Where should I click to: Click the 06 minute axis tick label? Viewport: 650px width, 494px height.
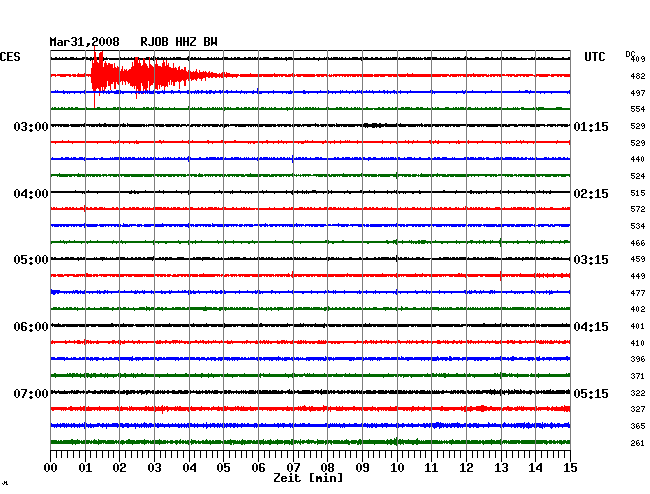(258, 467)
